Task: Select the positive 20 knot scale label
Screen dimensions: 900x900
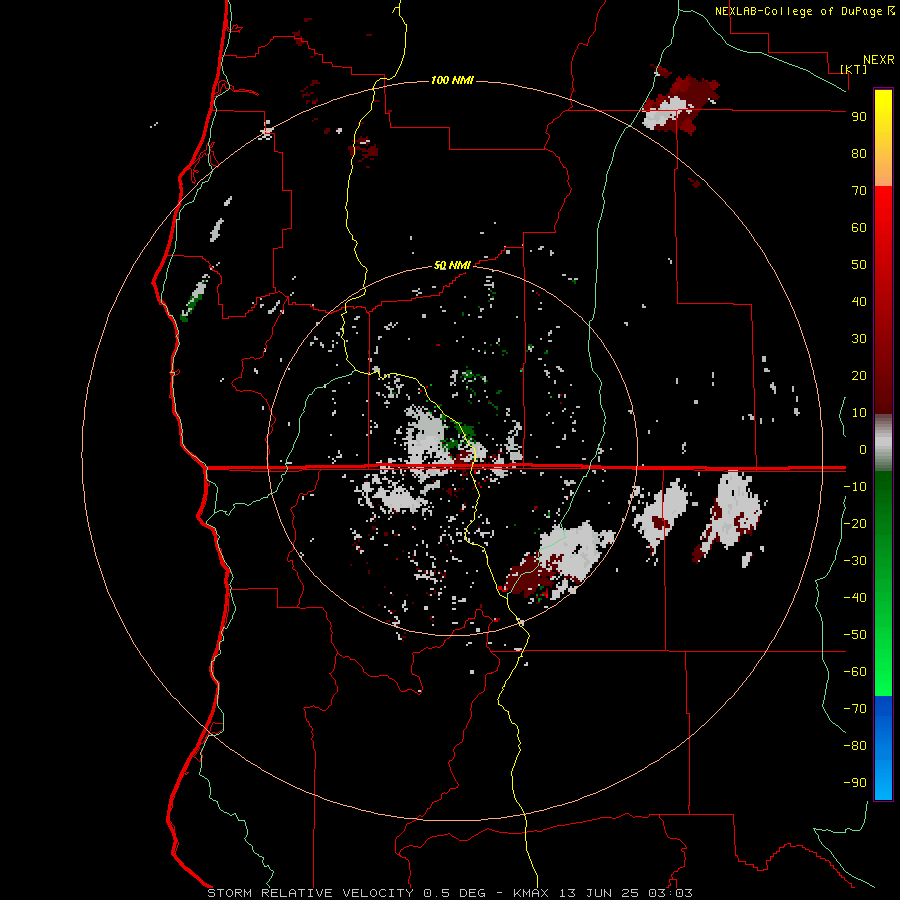Action: pos(859,376)
